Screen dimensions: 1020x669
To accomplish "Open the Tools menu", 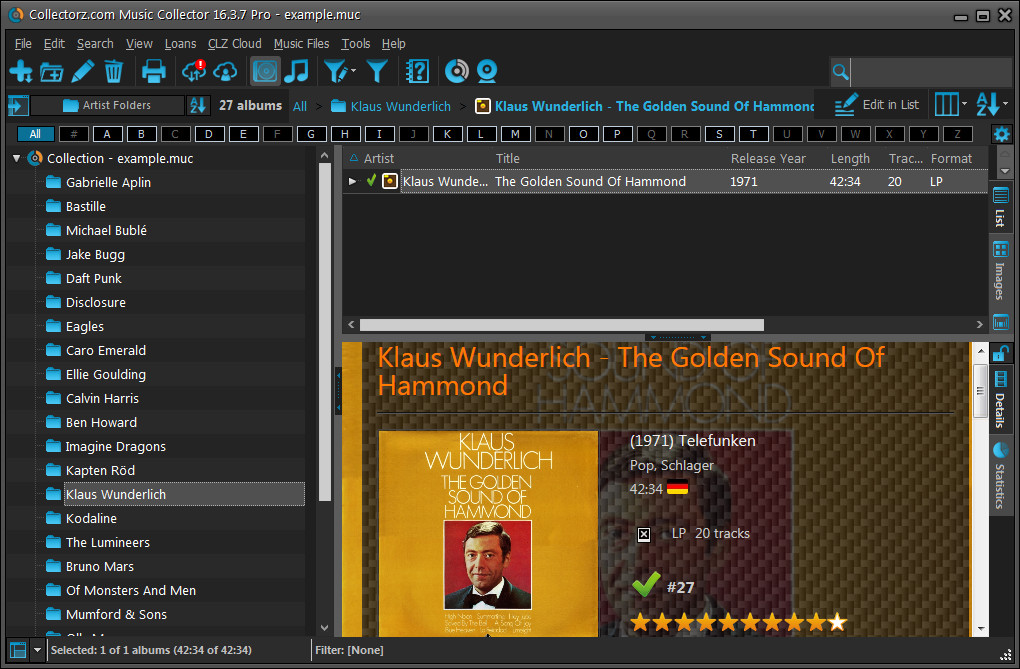I will (x=355, y=44).
